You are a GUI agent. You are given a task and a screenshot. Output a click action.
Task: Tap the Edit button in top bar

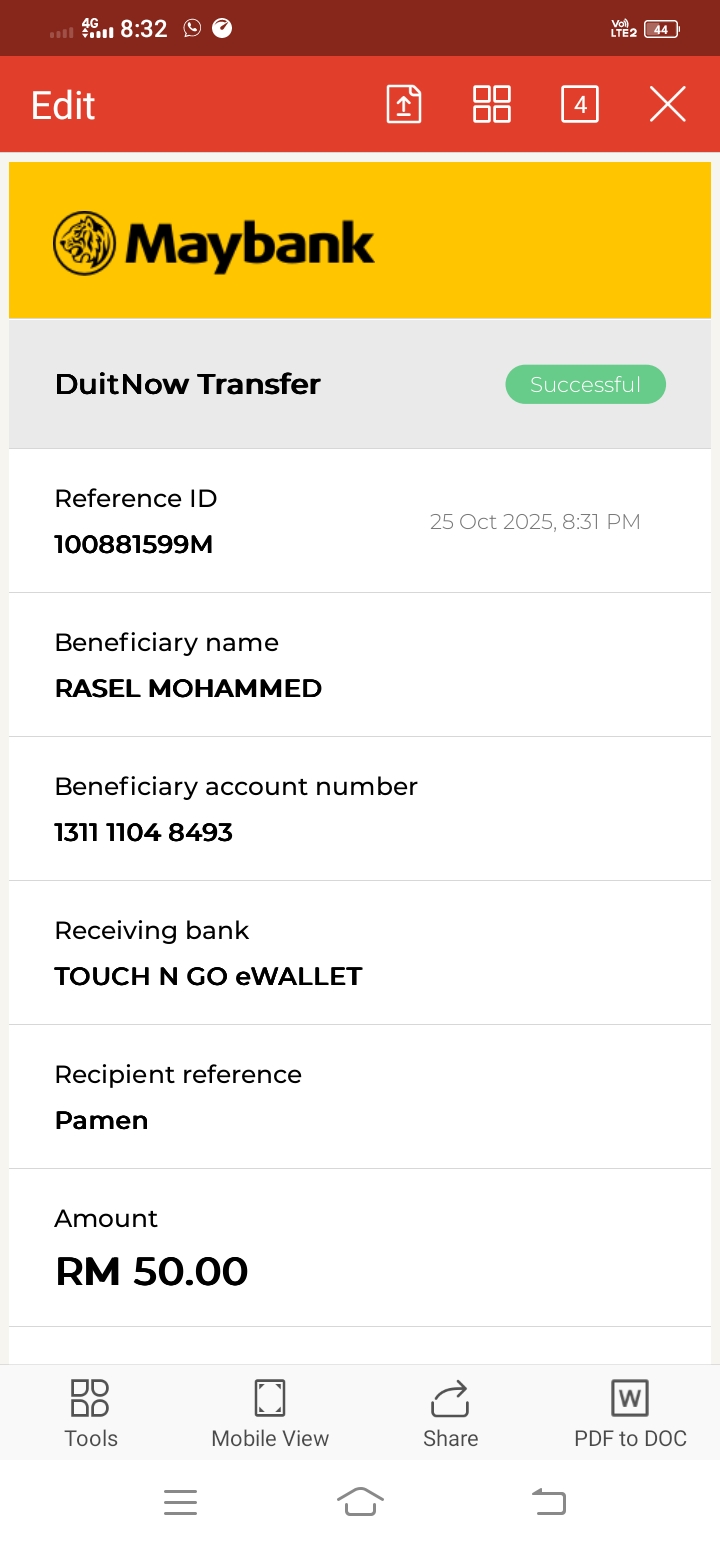click(63, 105)
